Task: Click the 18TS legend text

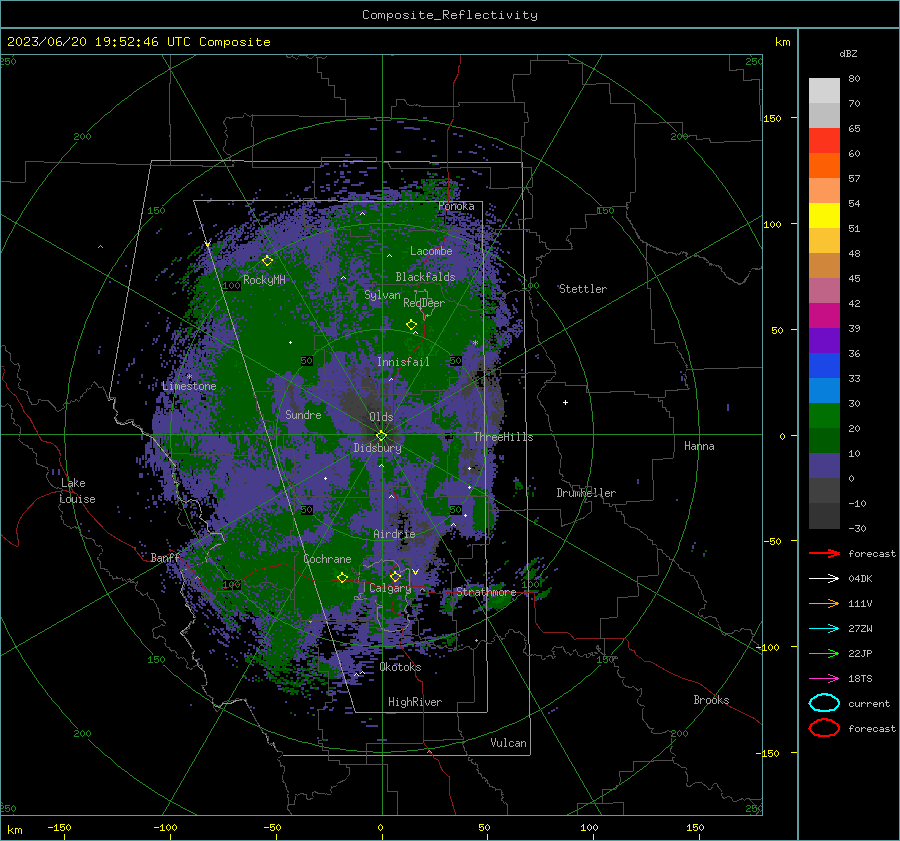Action: (860, 679)
